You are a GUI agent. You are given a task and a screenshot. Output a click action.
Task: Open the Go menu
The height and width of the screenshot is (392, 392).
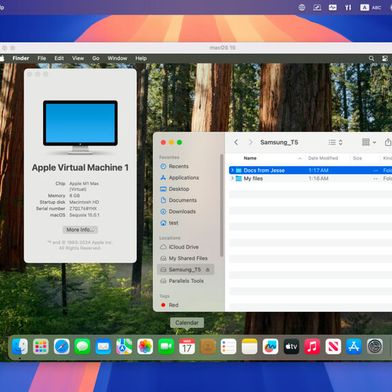(96, 58)
